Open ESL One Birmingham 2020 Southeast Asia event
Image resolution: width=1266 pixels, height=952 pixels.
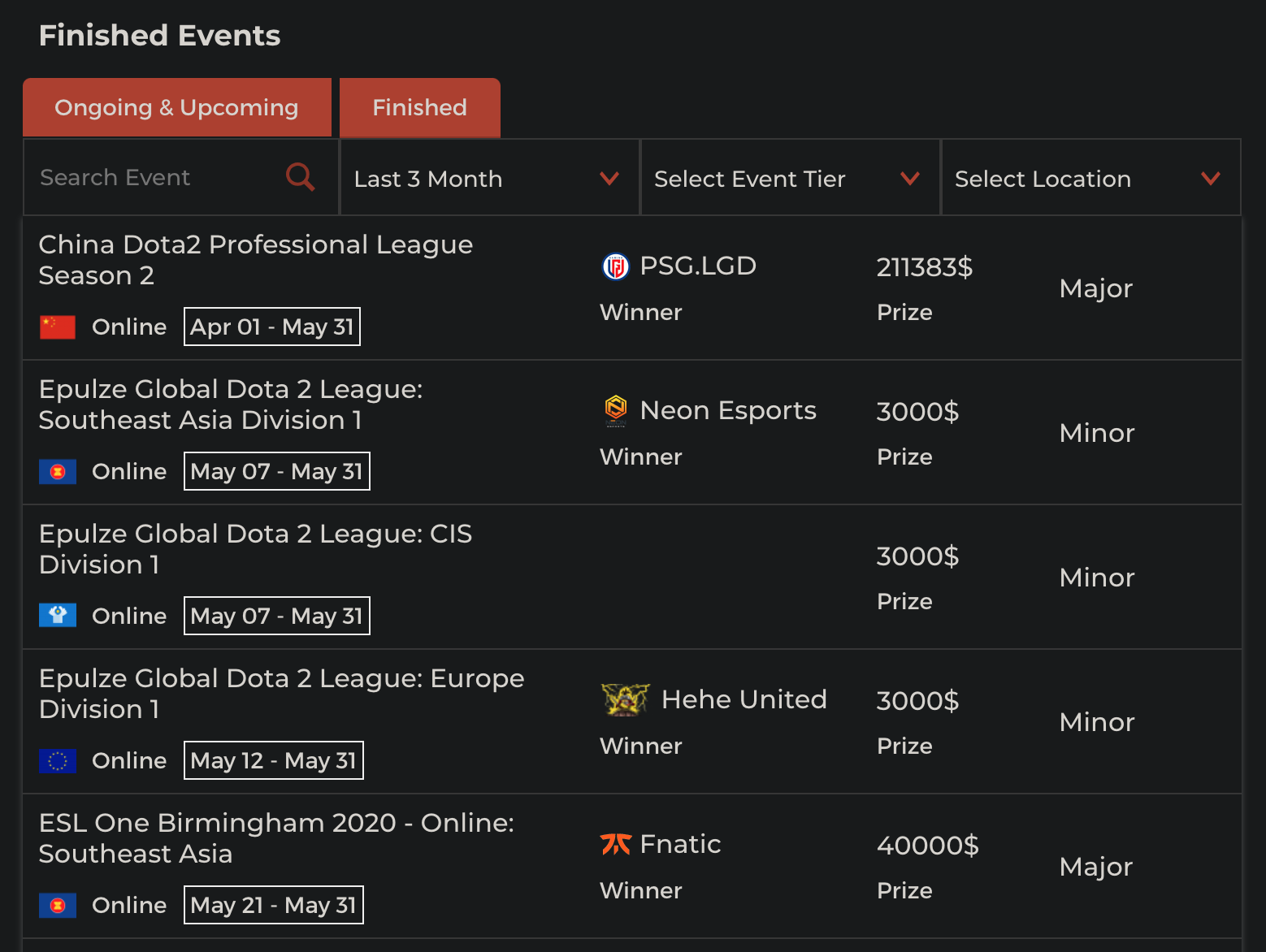click(276, 838)
